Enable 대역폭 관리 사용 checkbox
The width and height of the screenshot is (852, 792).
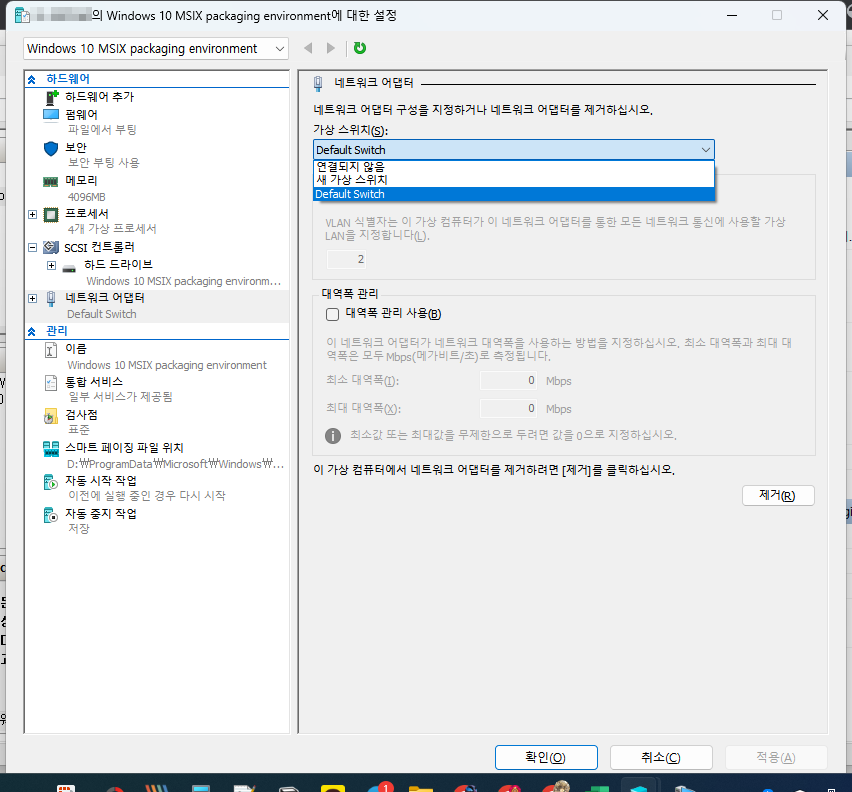click(x=333, y=314)
